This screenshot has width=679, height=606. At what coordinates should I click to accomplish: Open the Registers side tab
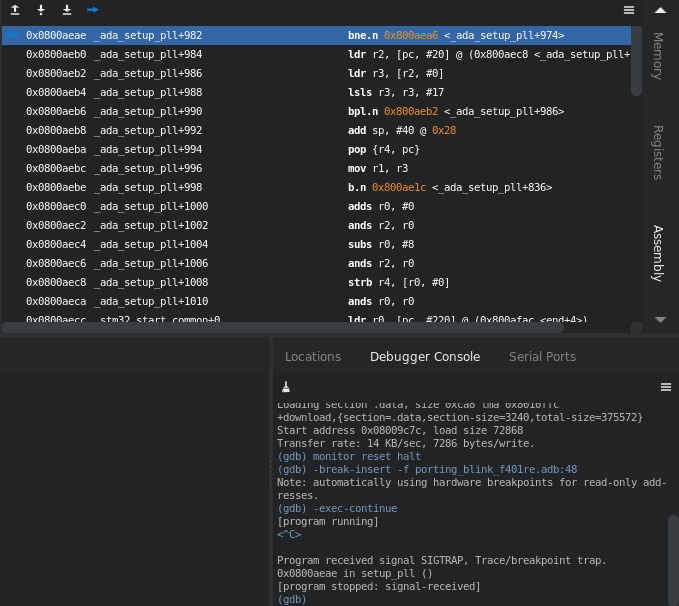(658, 152)
